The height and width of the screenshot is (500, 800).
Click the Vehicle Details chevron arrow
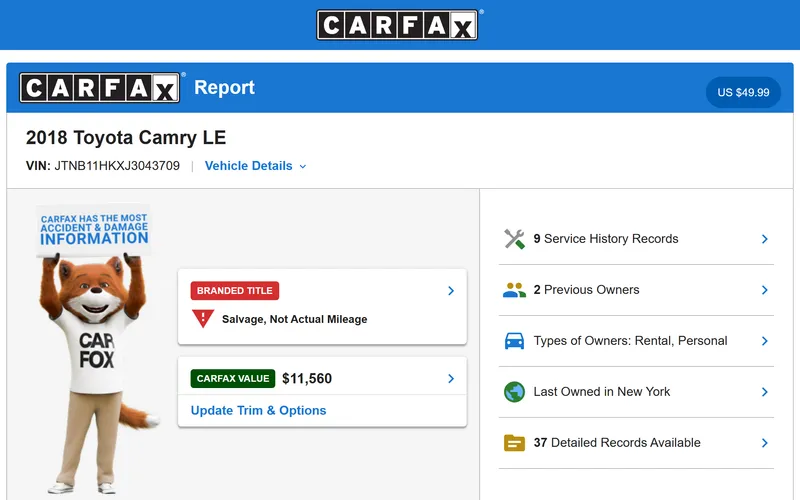click(303, 166)
